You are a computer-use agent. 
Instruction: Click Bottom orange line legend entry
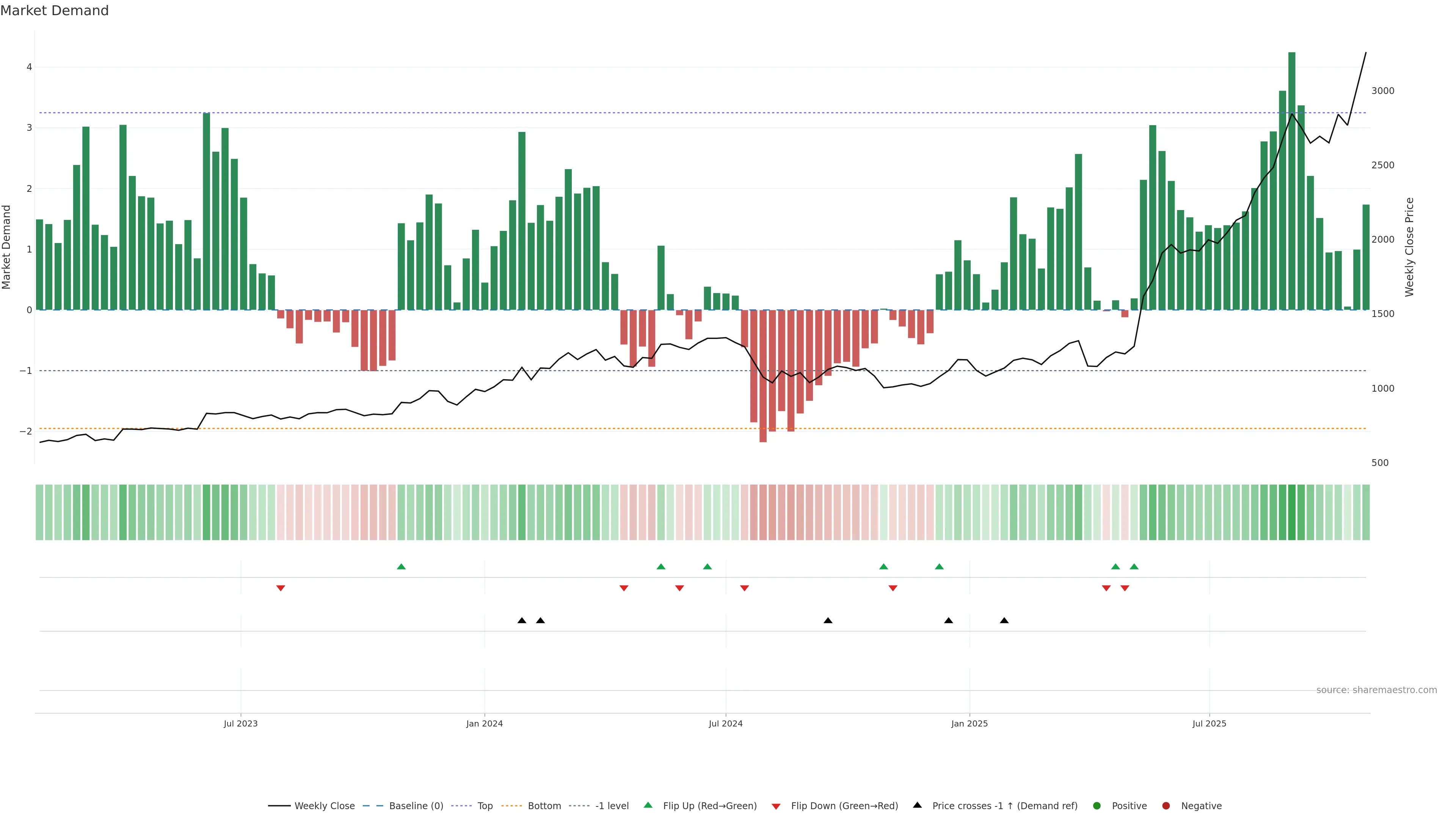(544, 806)
